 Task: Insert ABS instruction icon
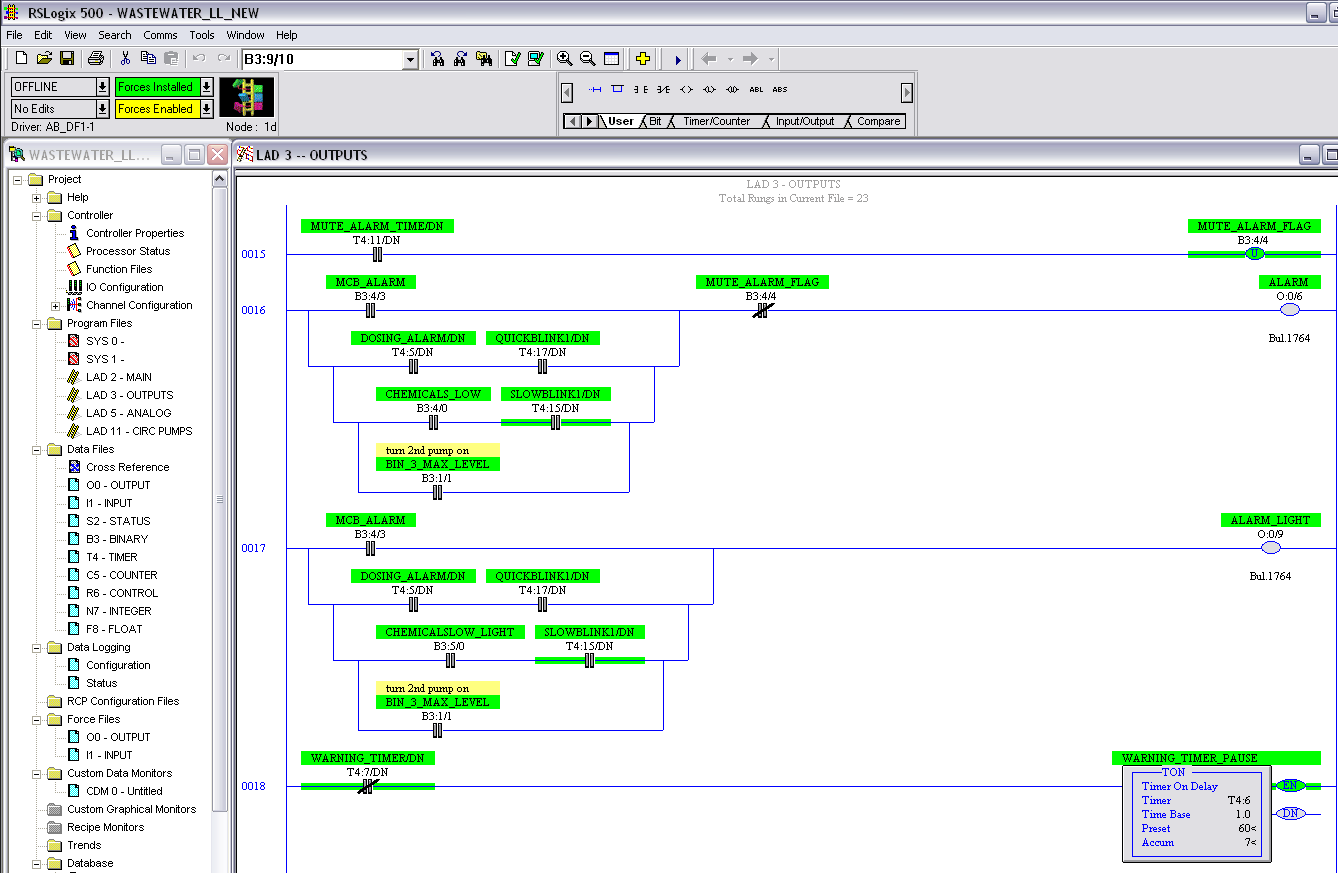tap(780, 90)
